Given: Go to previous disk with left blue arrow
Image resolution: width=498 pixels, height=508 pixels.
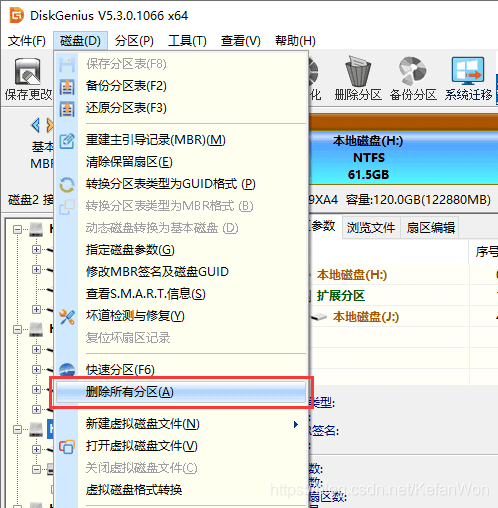Looking at the screenshot, I should [36, 125].
